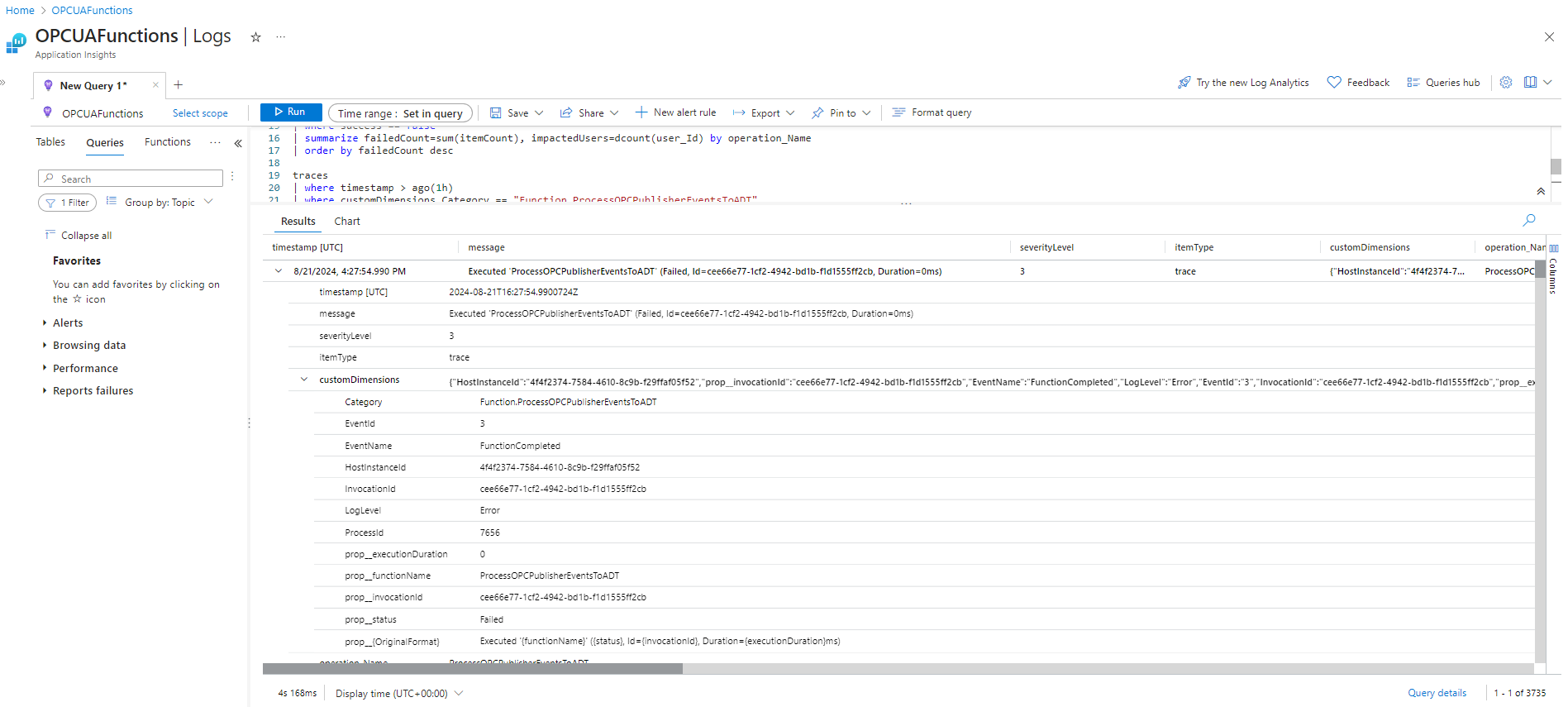Open the Queries hub
1568x707 pixels.
pos(1443,83)
